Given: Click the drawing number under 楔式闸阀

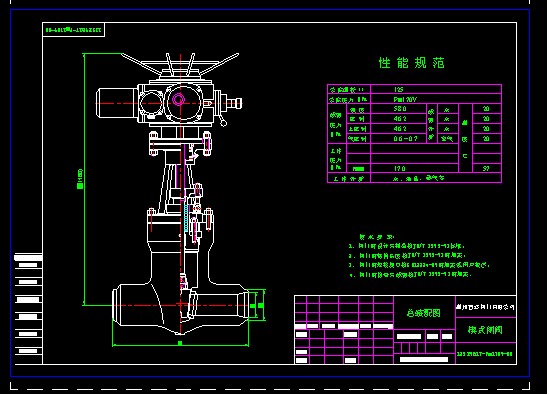Looking at the screenshot, I should coord(485,354).
